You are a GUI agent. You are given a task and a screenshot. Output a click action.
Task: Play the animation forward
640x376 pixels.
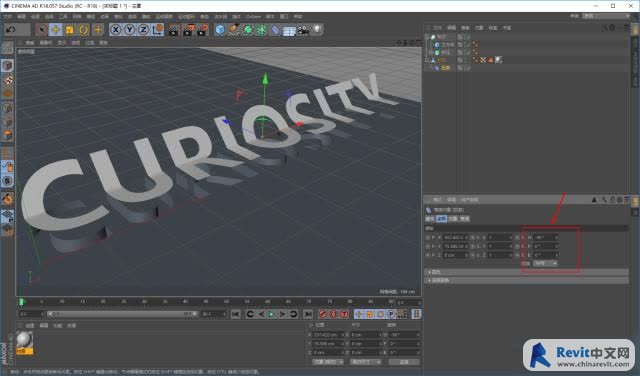click(271, 314)
